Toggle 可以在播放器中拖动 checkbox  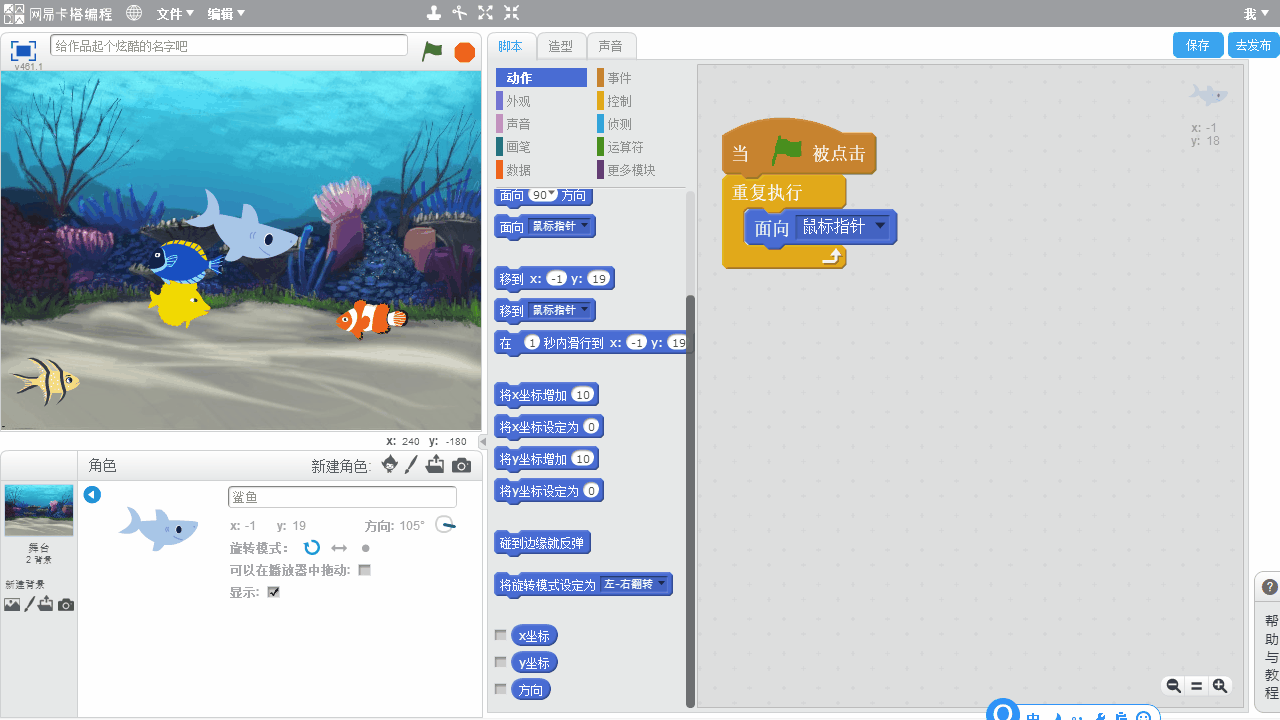pyautogui.click(x=365, y=570)
